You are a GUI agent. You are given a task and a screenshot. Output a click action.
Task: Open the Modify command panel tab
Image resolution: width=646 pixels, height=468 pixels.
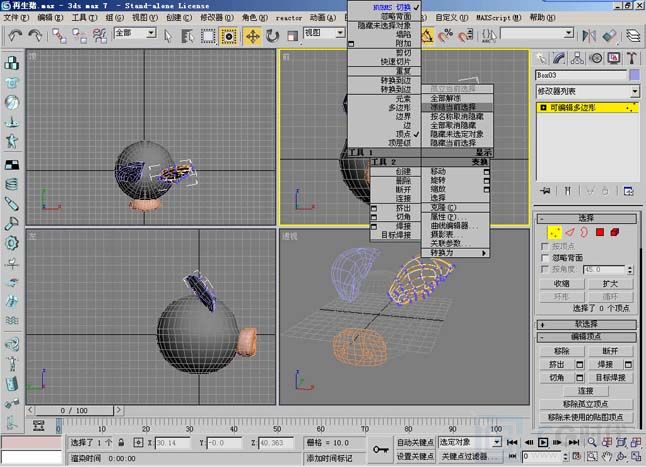(559, 58)
